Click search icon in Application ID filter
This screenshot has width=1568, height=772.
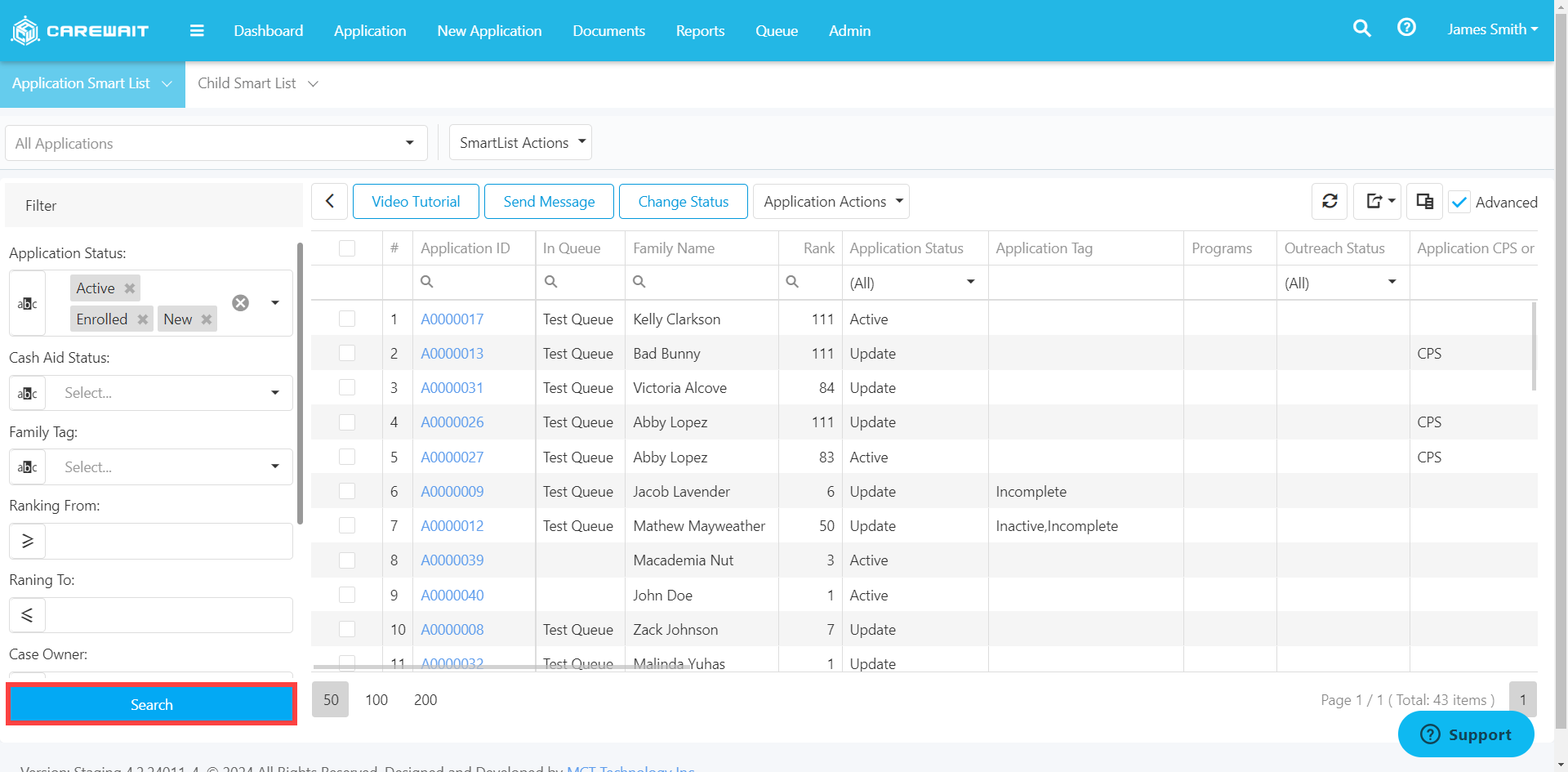tap(426, 282)
